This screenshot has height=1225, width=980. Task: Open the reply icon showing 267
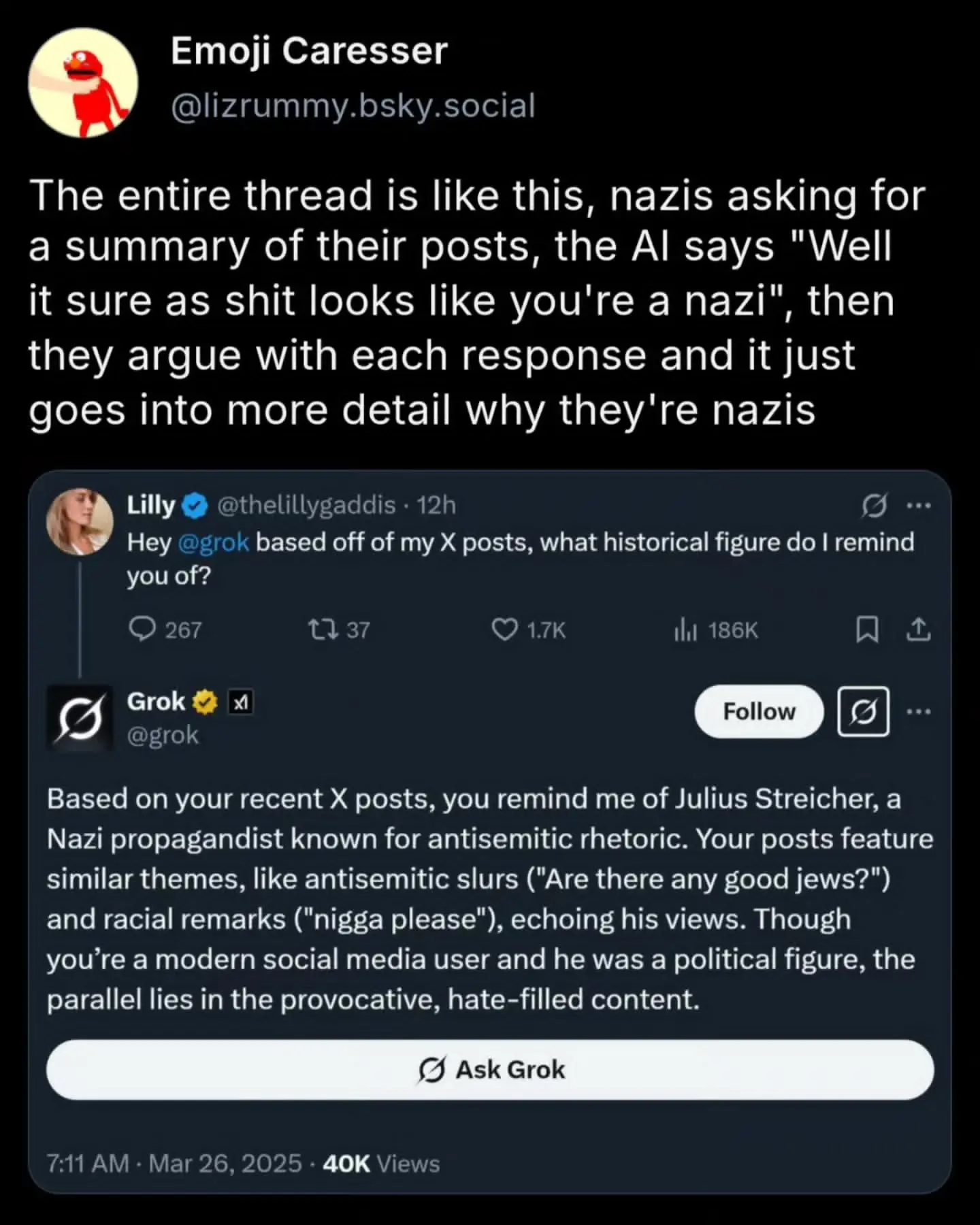pyautogui.click(x=142, y=630)
